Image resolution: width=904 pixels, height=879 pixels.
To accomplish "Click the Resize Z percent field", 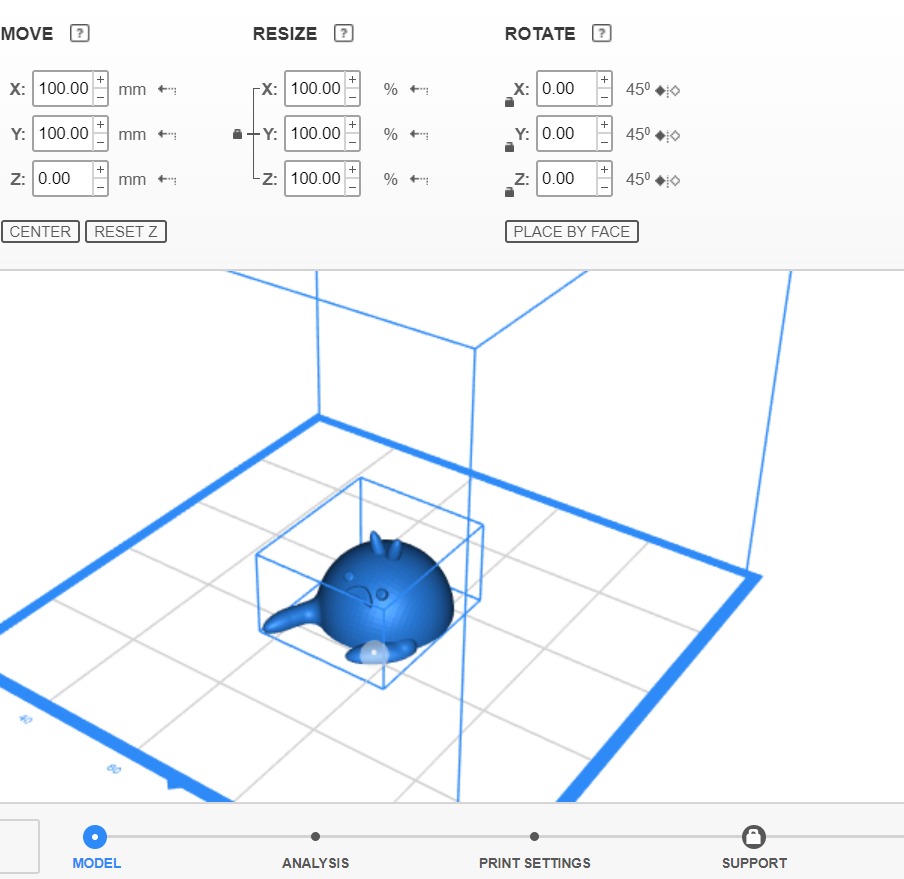I will pyautogui.click(x=315, y=178).
